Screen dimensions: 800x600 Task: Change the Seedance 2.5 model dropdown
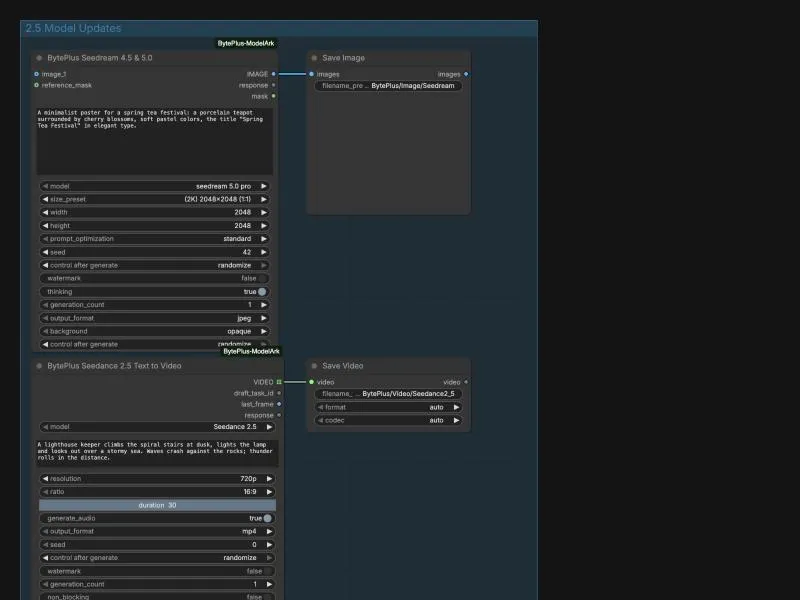click(x=157, y=427)
